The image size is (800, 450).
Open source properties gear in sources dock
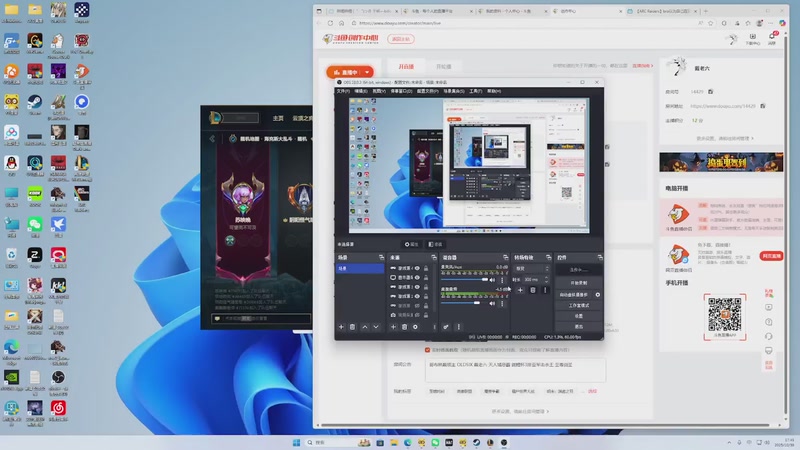click(415, 327)
